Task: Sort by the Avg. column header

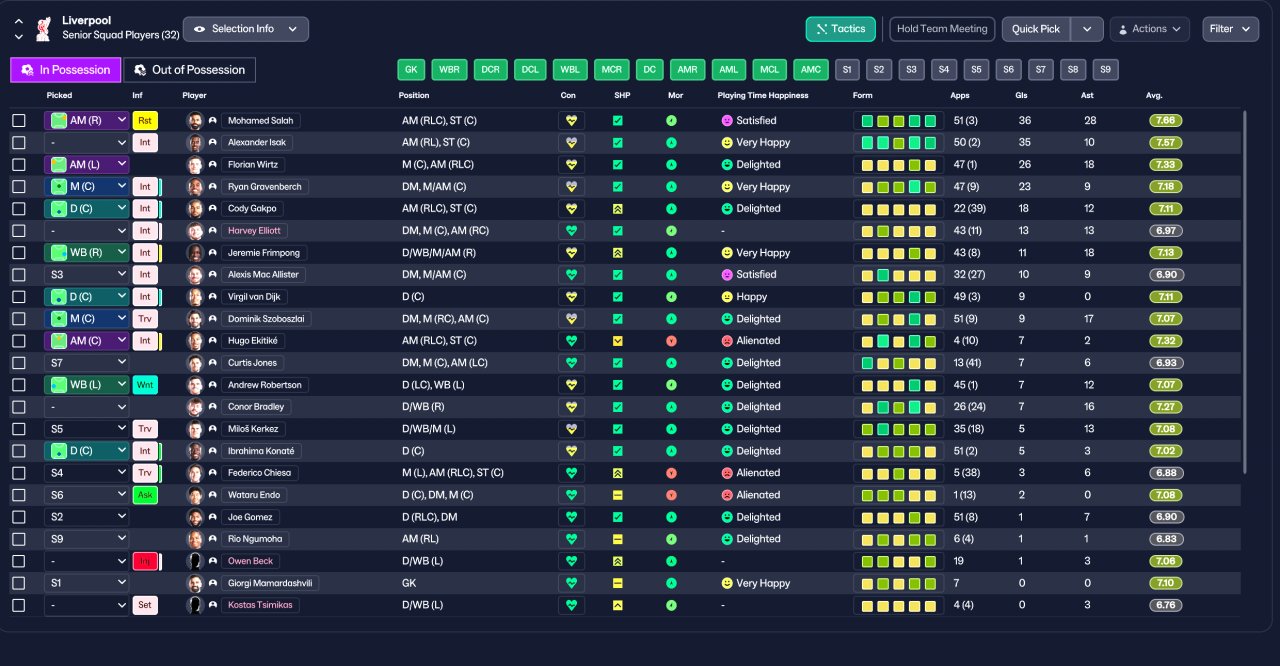Action: (x=1154, y=96)
